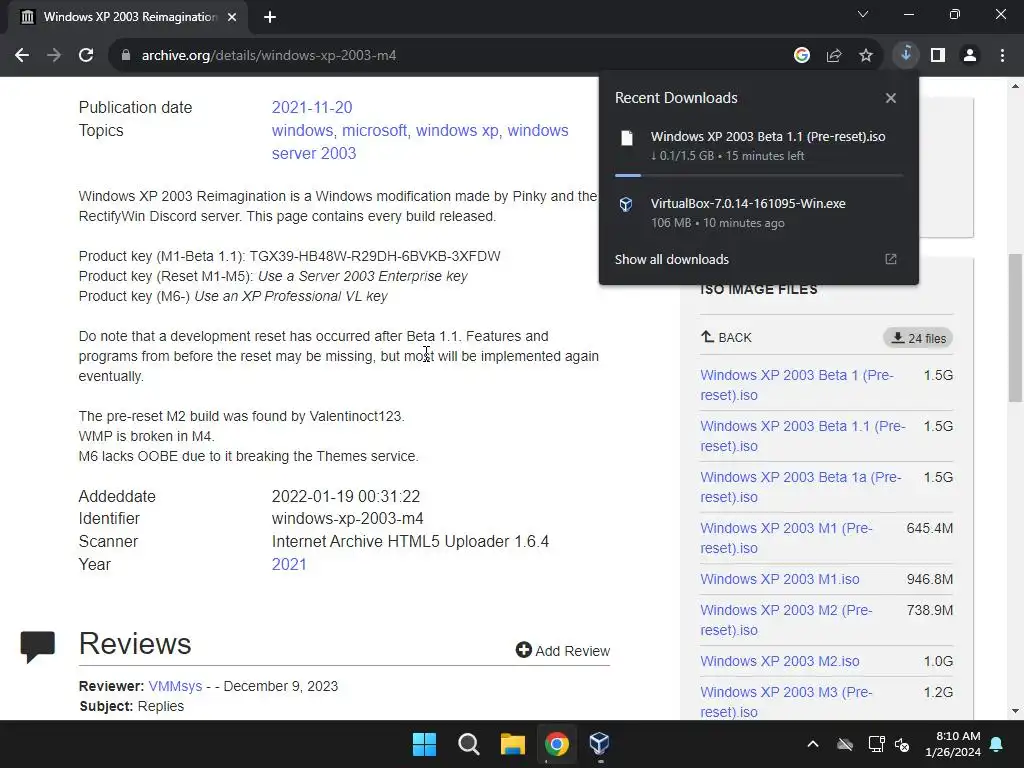Click the Google icon in the address bar

click(802, 56)
